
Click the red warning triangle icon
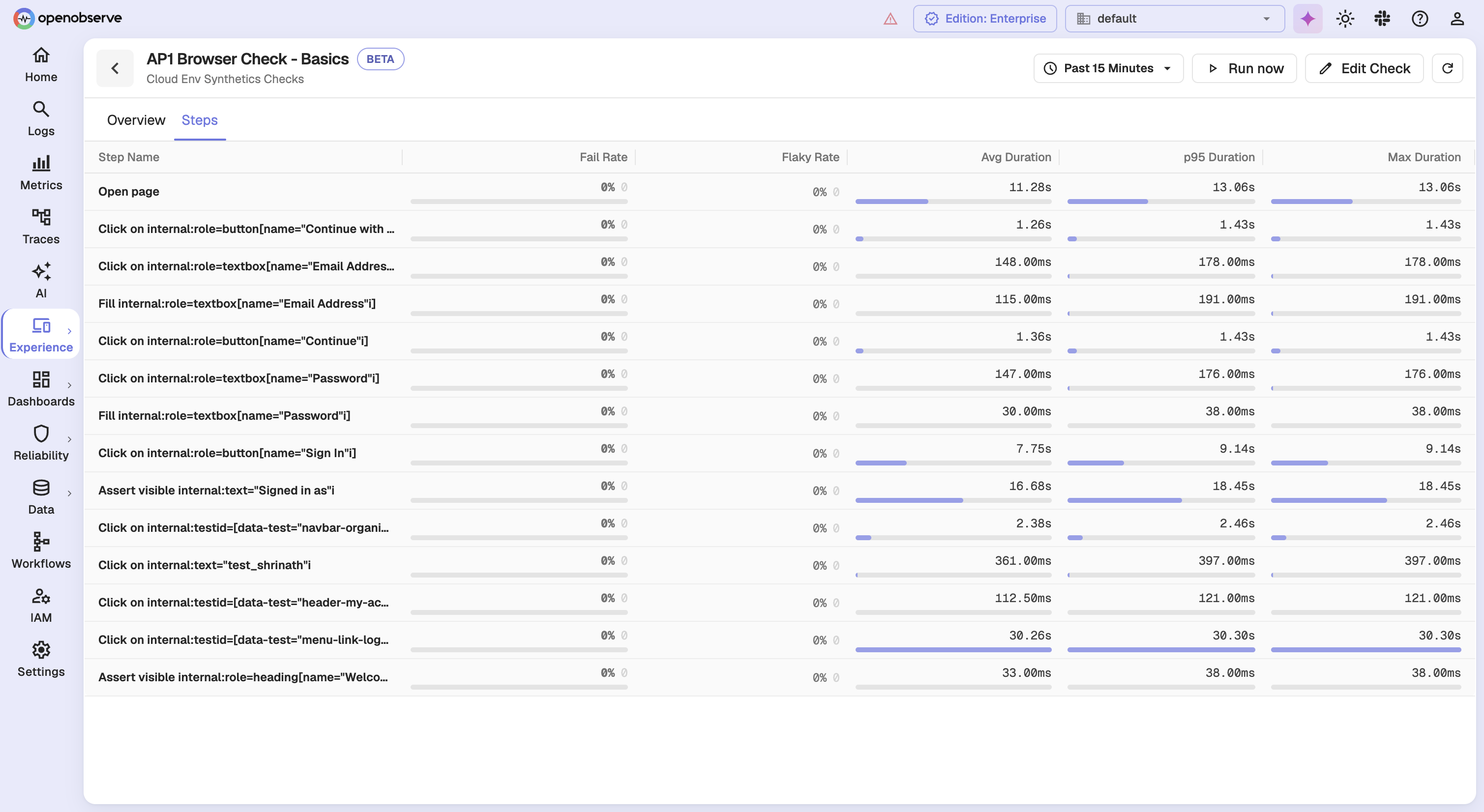coord(890,19)
